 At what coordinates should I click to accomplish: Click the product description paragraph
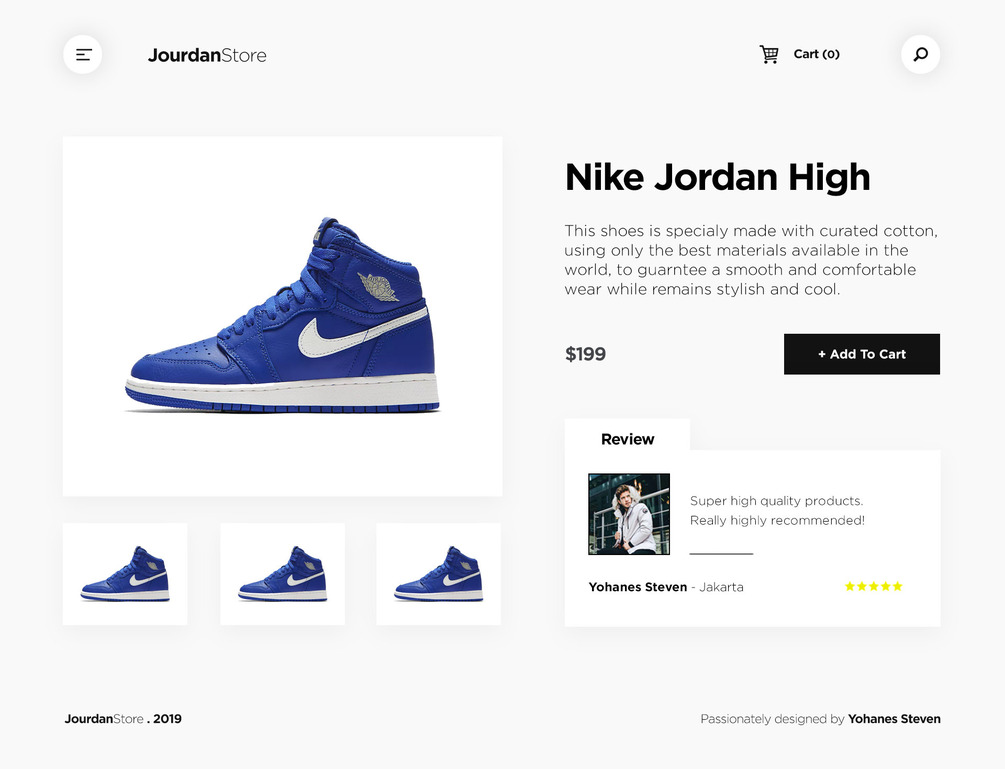coord(751,260)
